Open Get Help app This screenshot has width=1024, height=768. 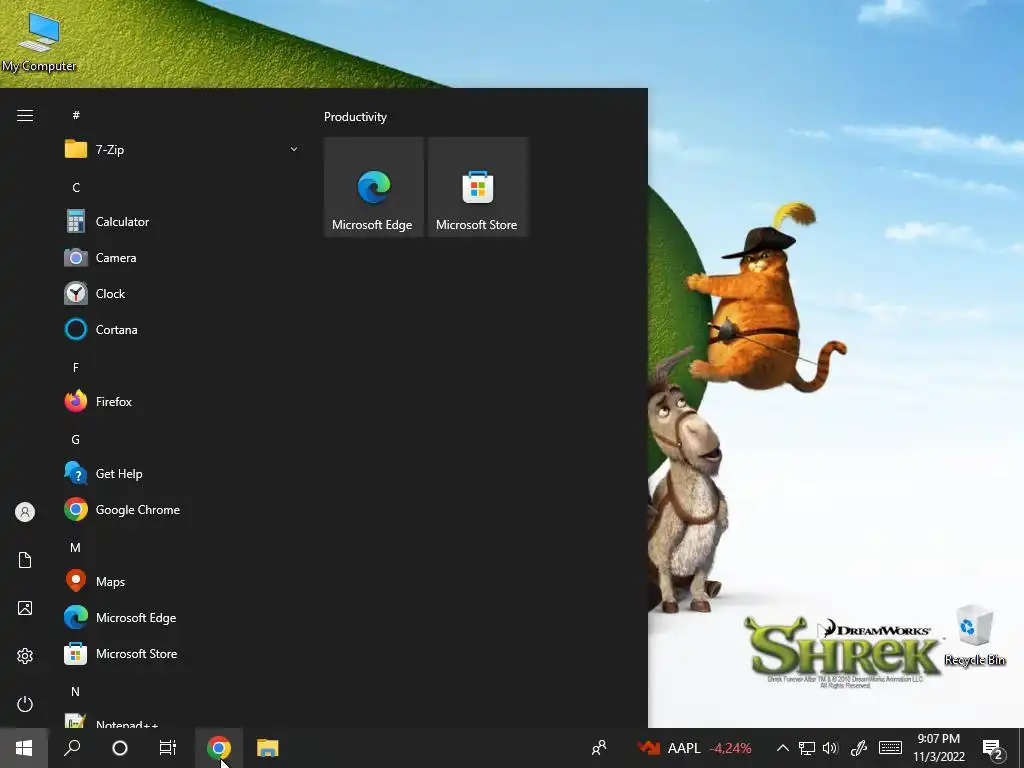click(180, 473)
